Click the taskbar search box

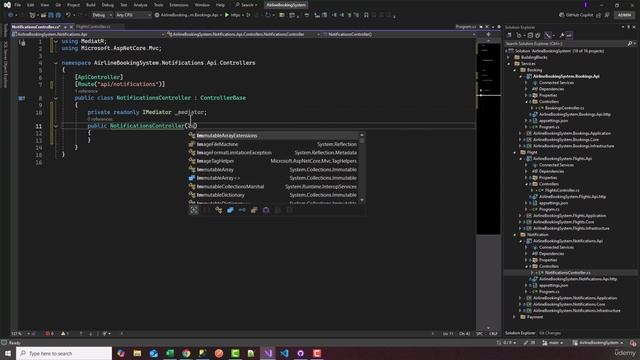[64, 353]
